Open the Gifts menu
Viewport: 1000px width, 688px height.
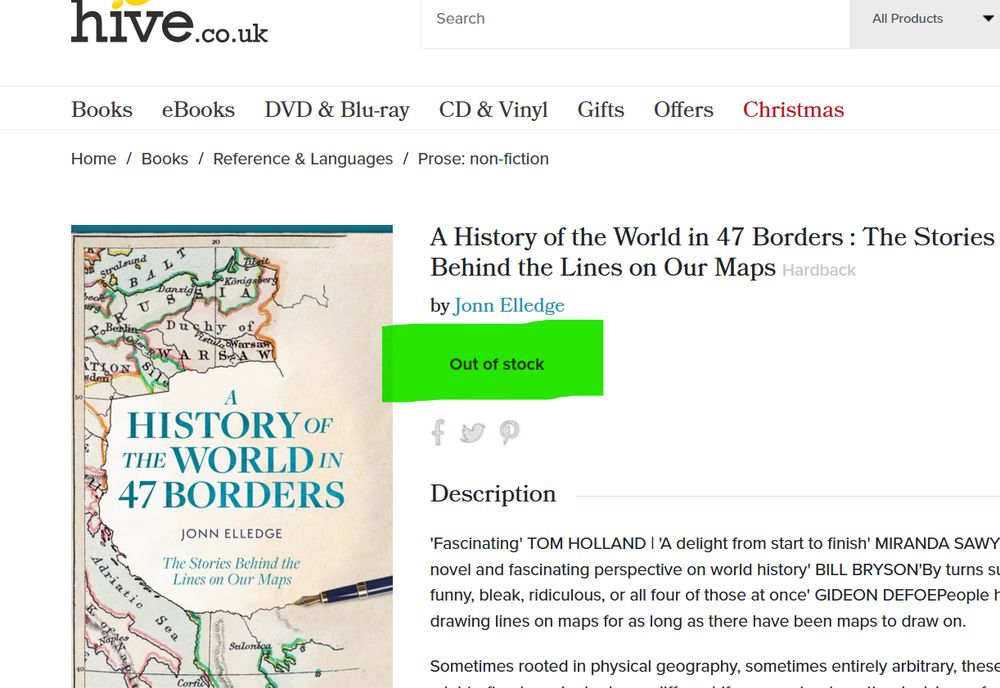601,110
